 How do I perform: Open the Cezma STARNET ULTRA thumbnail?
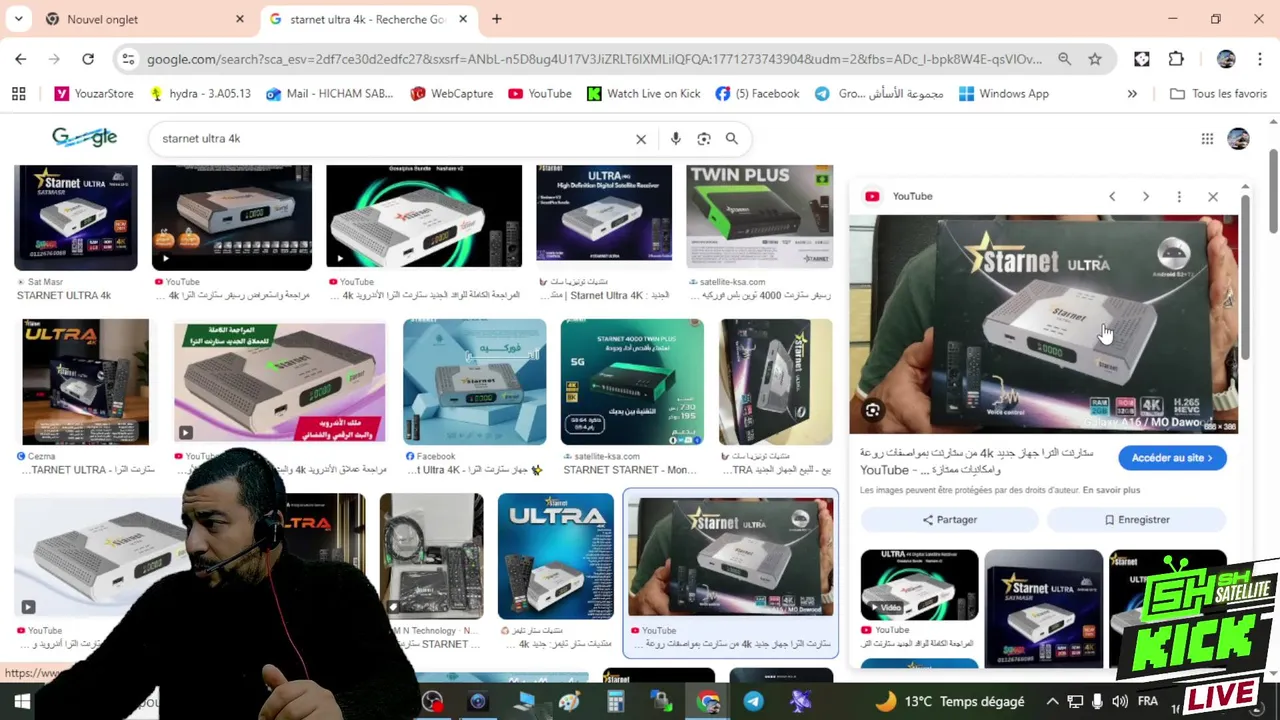86,382
